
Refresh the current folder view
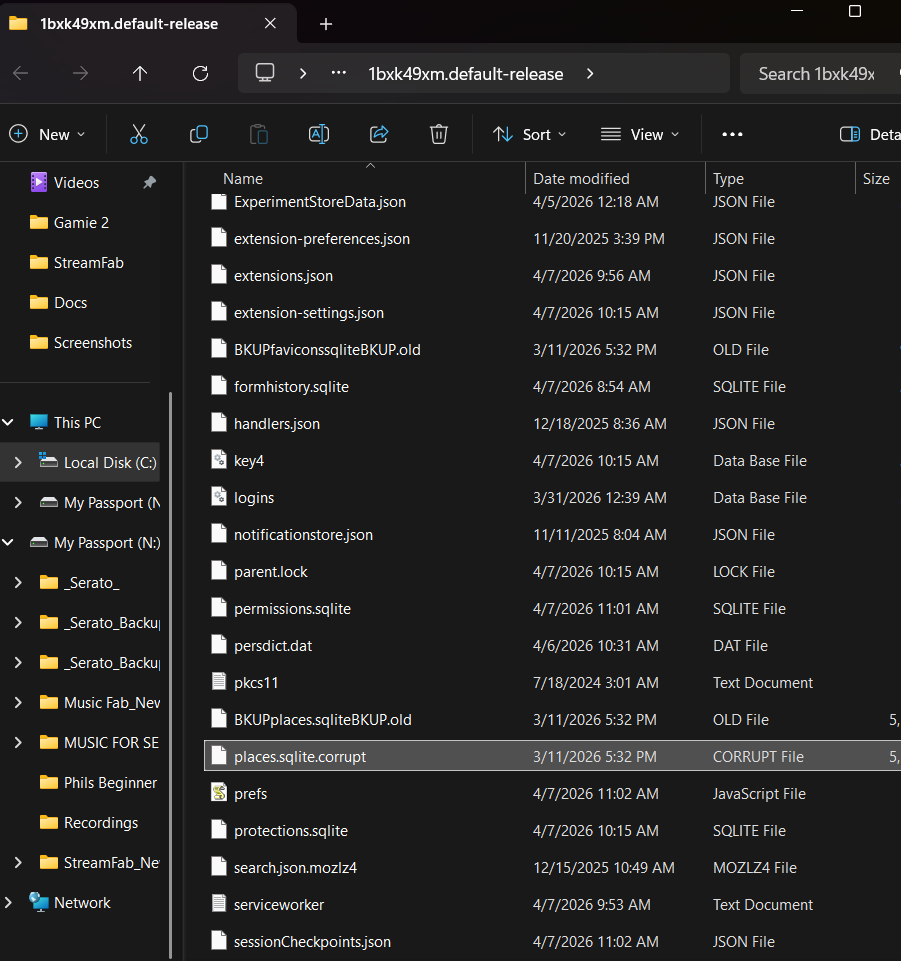200,73
